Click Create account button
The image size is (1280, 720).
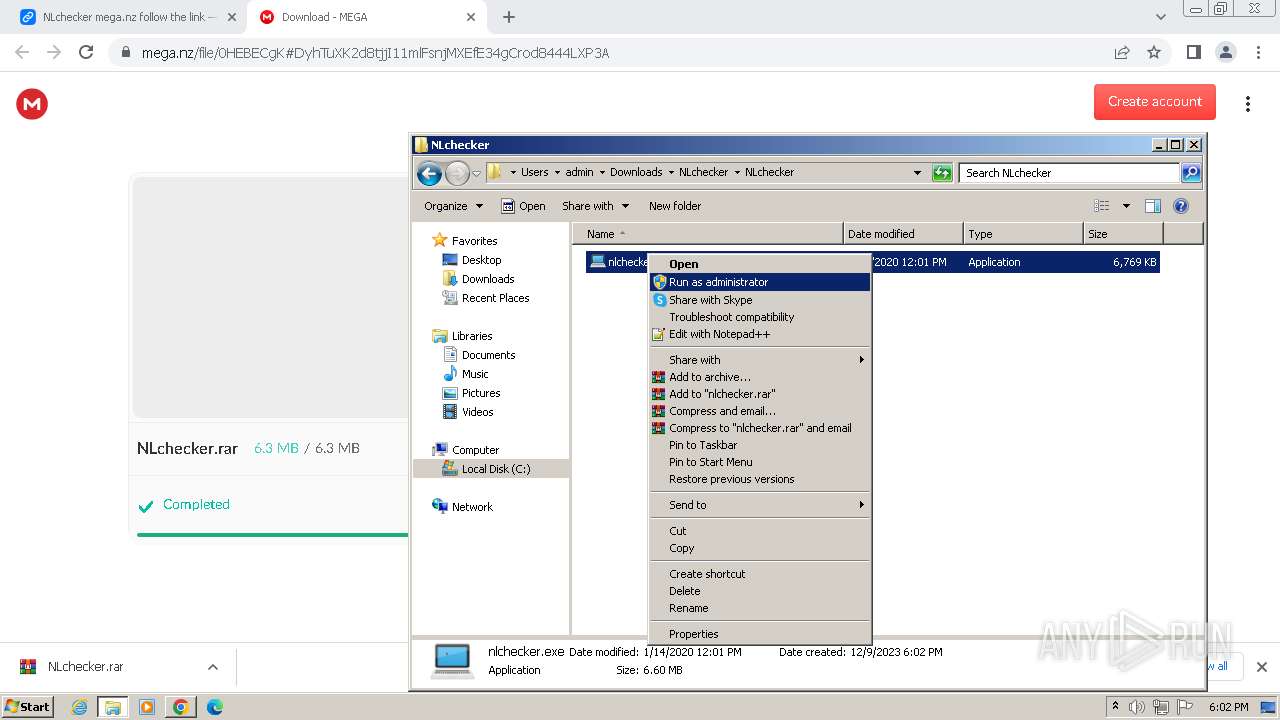coord(1154,102)
